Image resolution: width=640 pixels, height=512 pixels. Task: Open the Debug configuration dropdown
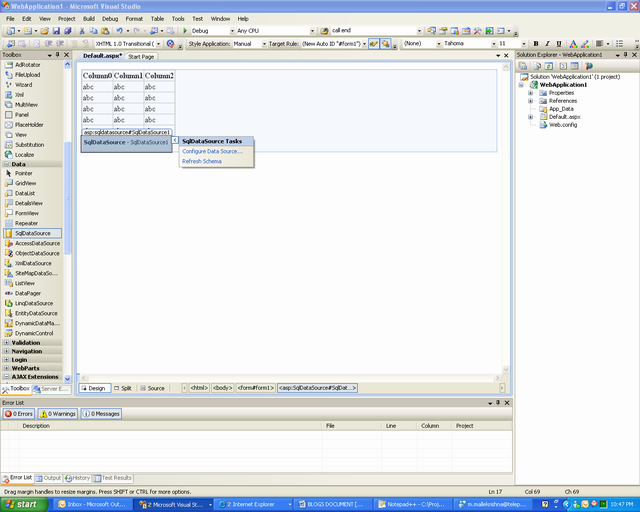click(232, 31)
